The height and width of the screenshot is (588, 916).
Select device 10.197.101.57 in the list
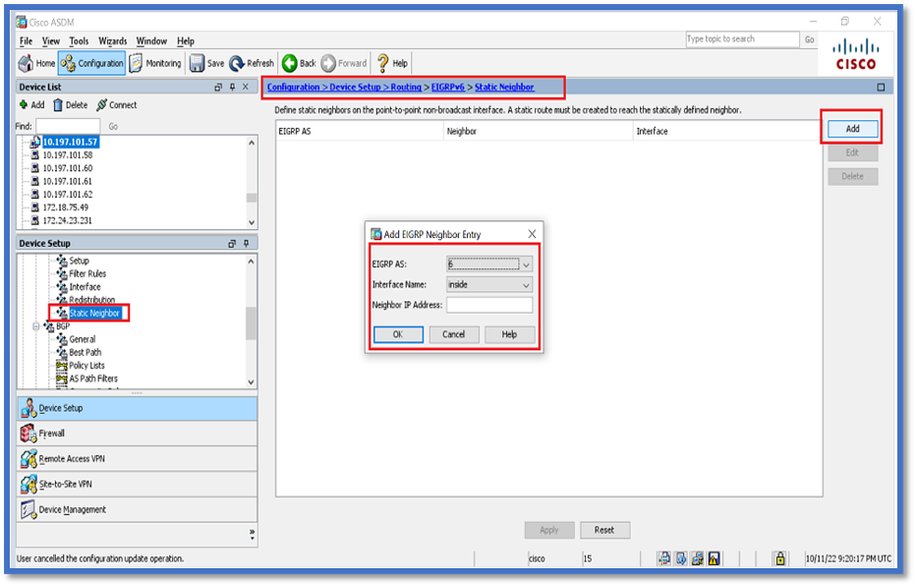click(x=70, y=142)
